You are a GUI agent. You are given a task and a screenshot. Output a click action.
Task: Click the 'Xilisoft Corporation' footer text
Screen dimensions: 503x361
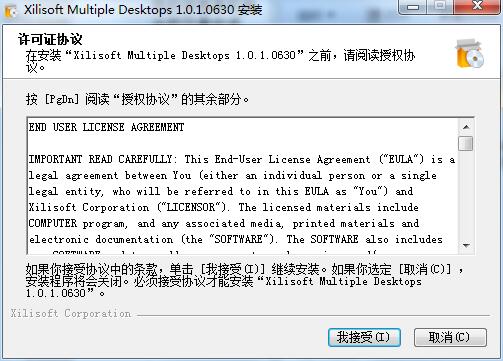71,313
